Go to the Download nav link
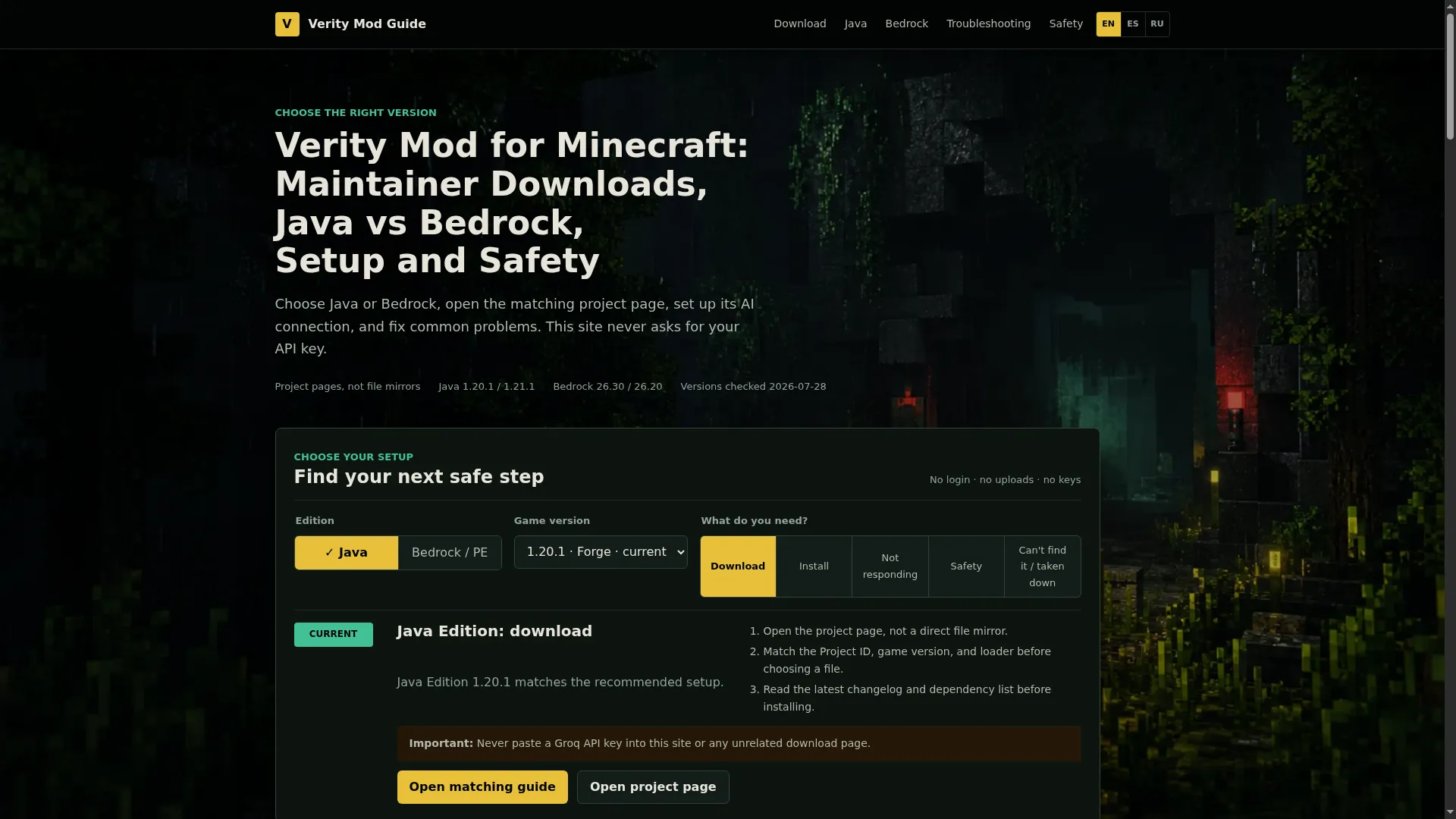The image size is (1456, 819). 799,24
